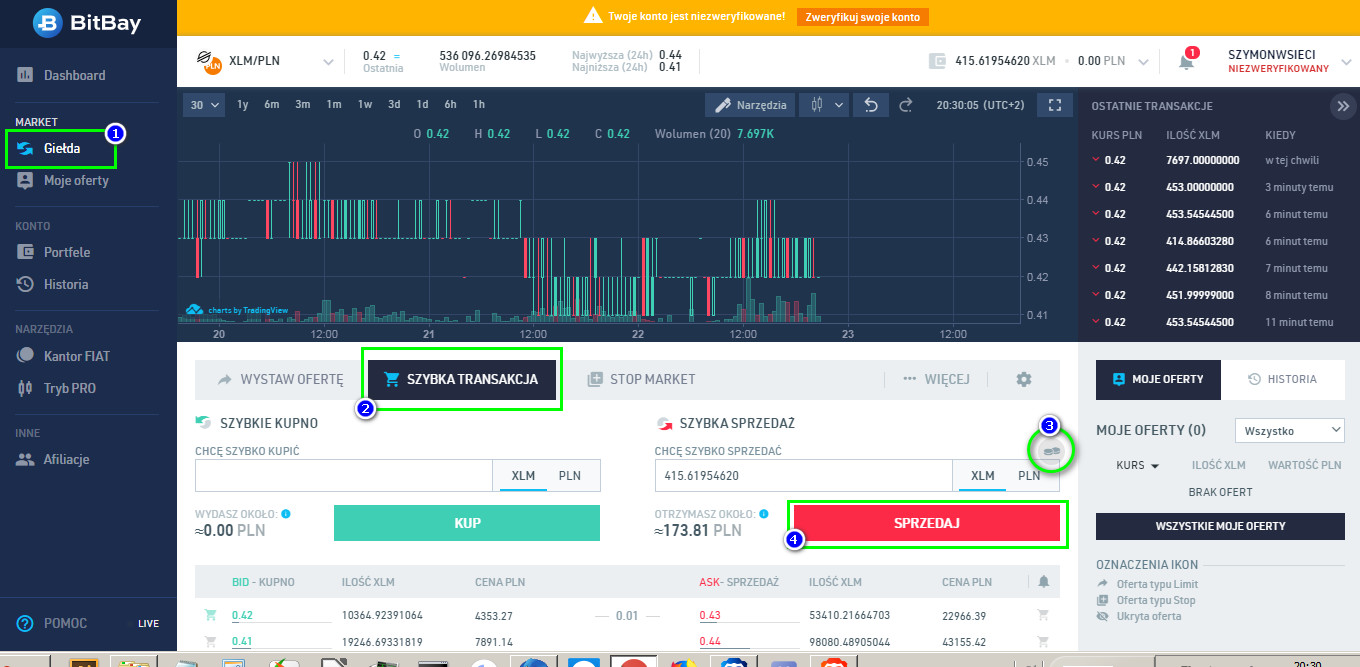Set chart range to 1w
This screenshot has height=667, width=1360.
(365, 104)
